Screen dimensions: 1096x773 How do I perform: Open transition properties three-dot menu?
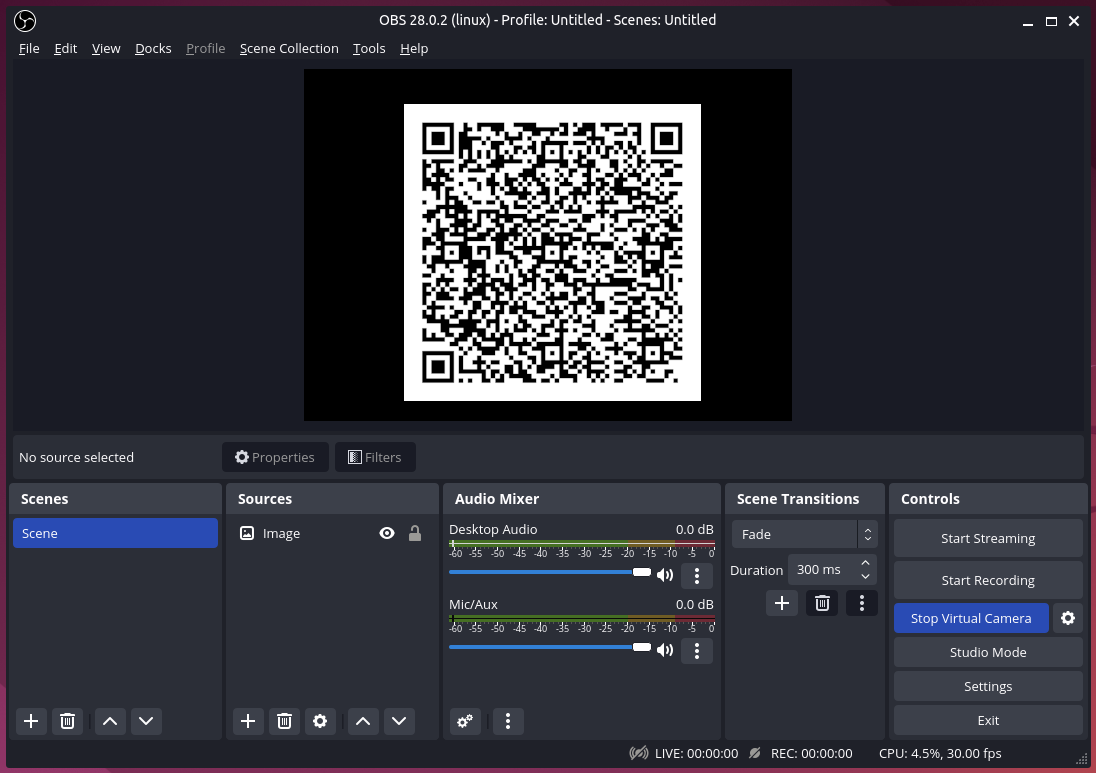tap(862, 603)
